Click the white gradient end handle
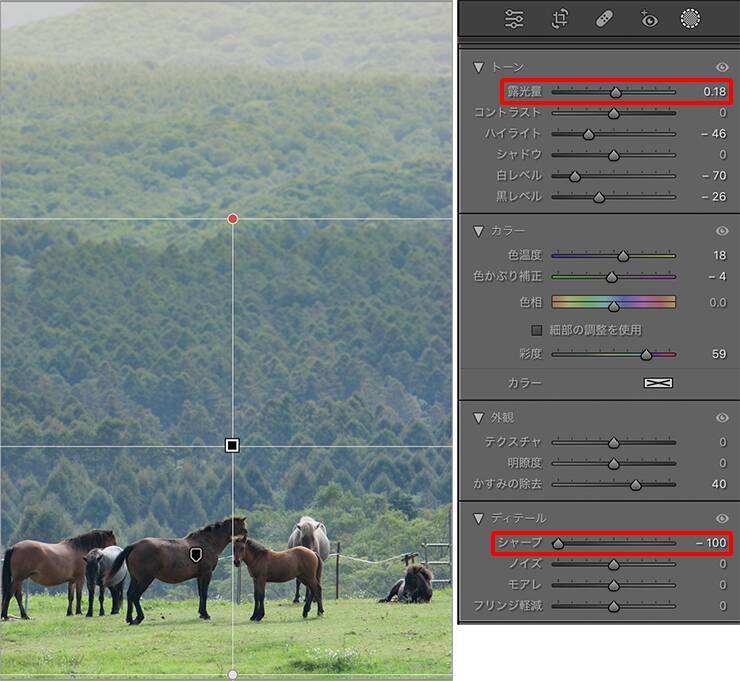 [232, 675]
